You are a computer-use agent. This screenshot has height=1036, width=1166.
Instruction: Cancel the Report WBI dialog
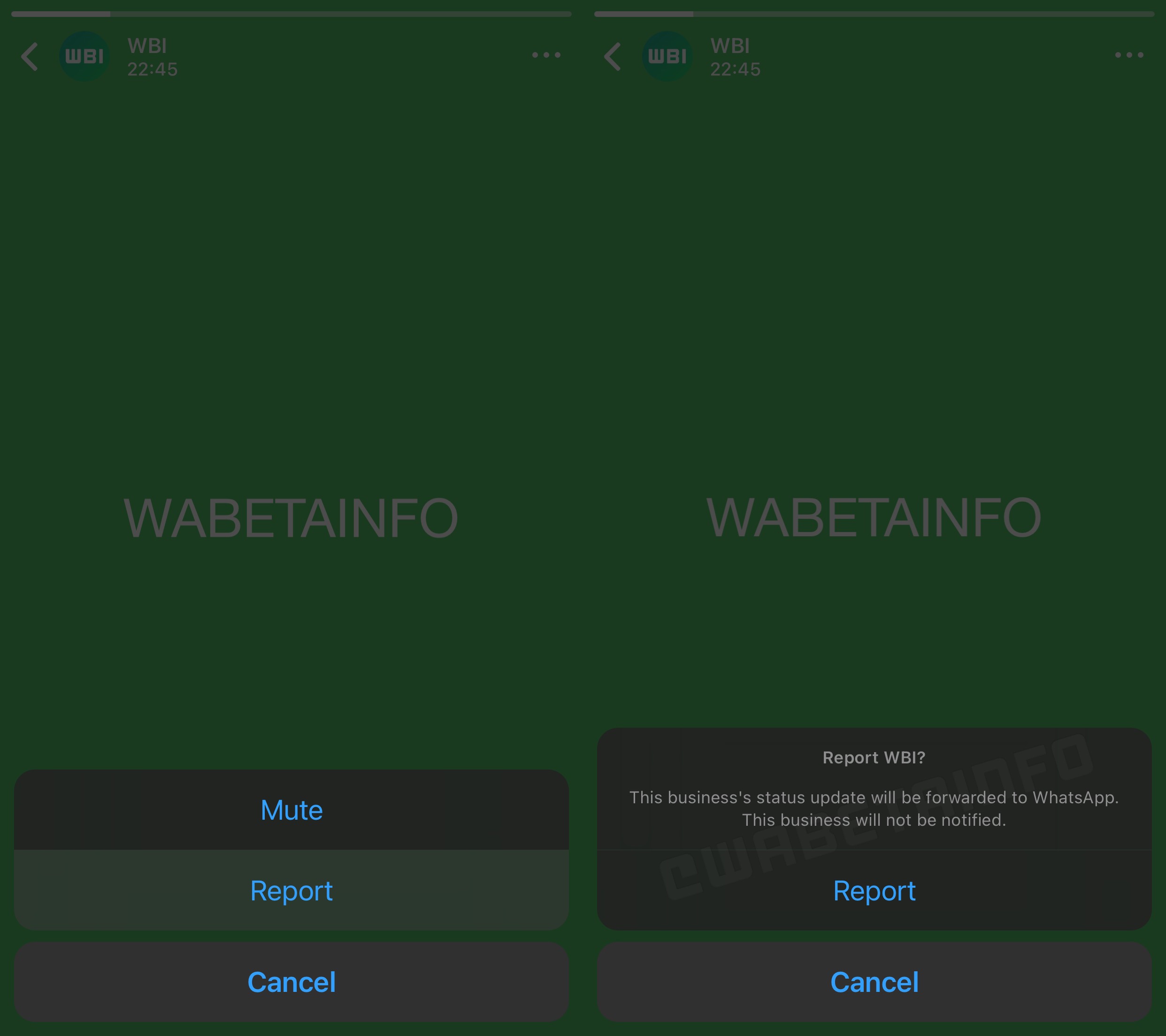coord(874,982)
